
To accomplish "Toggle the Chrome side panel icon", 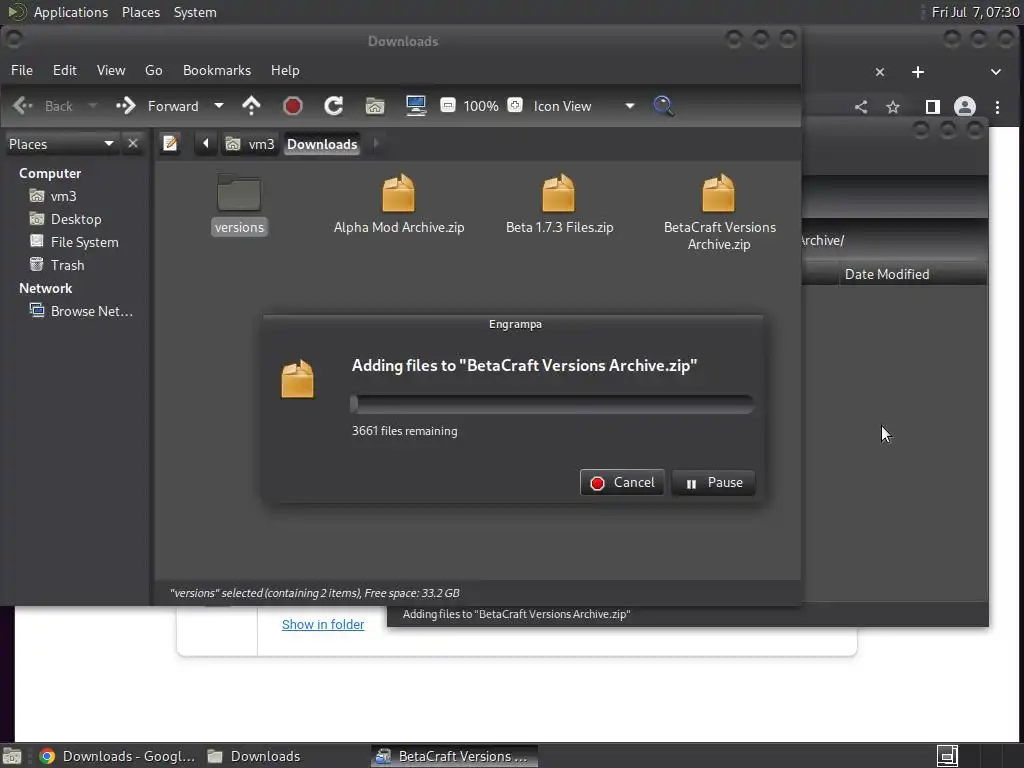I will [932, 106].
